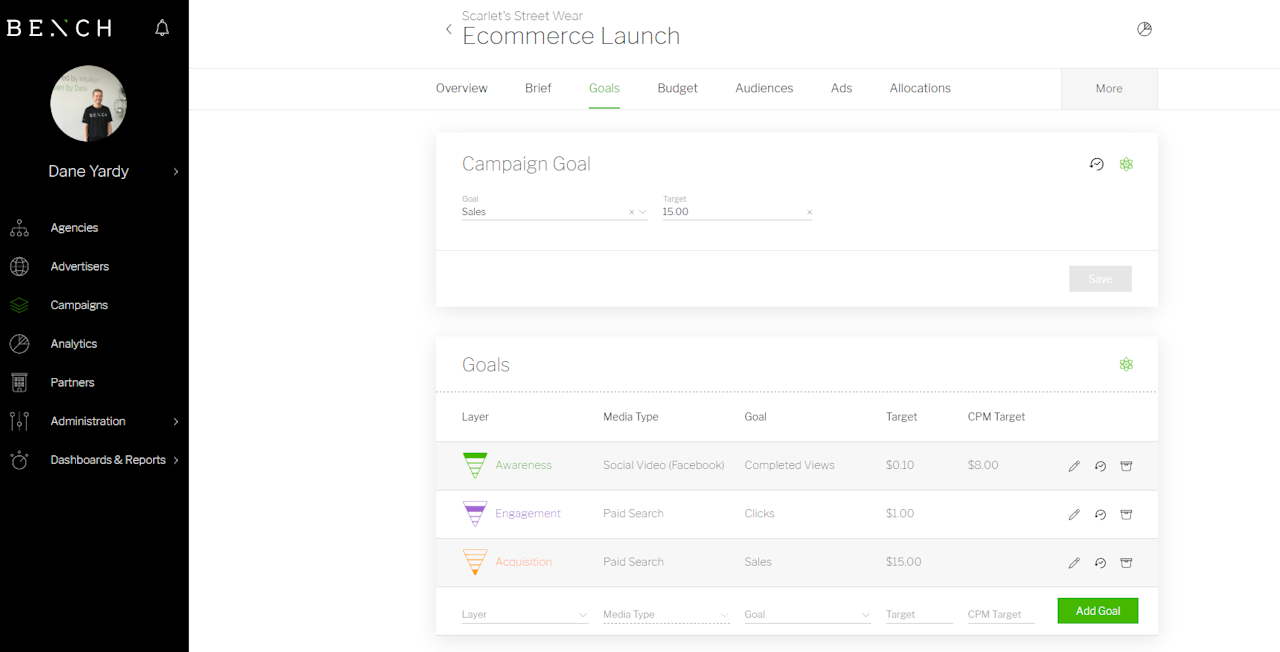1280x652 pixels.
Task: Click Dane Yardy's profile photo
Action: coord(89,104)
